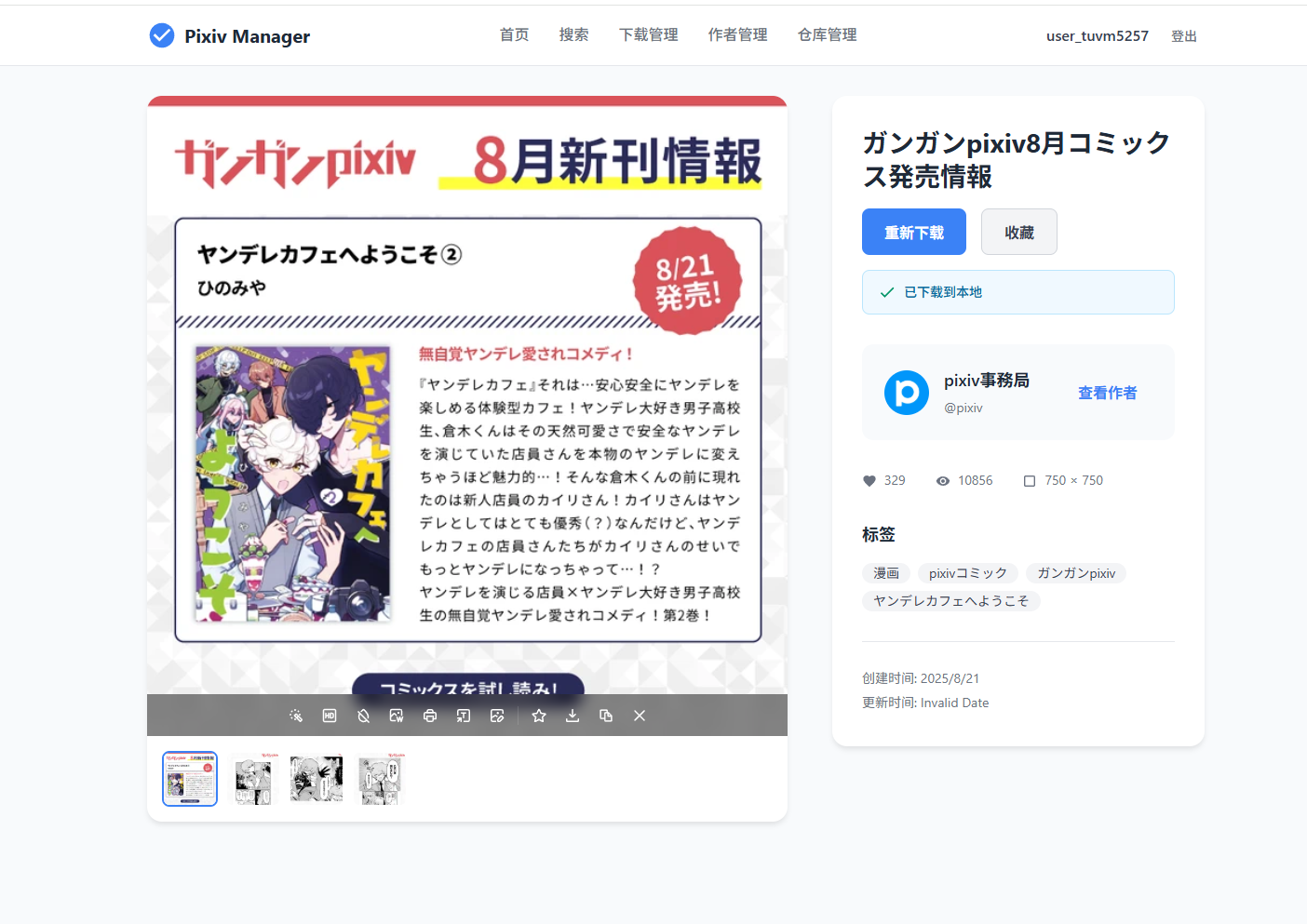
Task: Click the Pixiv Manager title text
Action: click(x=247, y=36)
